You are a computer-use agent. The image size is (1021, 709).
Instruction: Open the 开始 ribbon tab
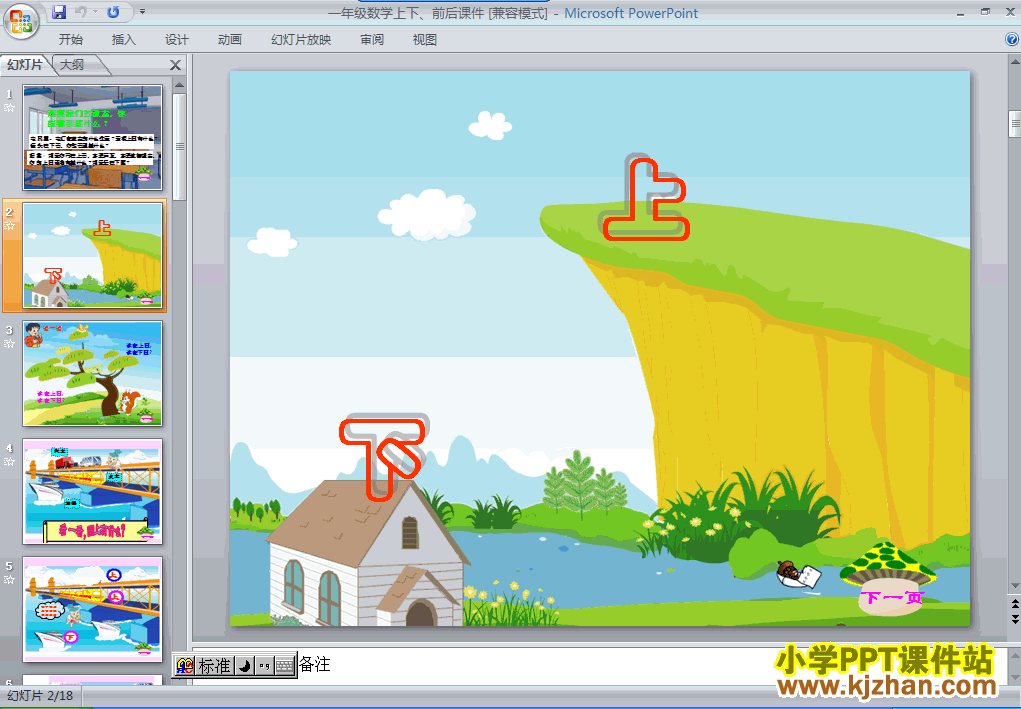(x=70, y=40)
